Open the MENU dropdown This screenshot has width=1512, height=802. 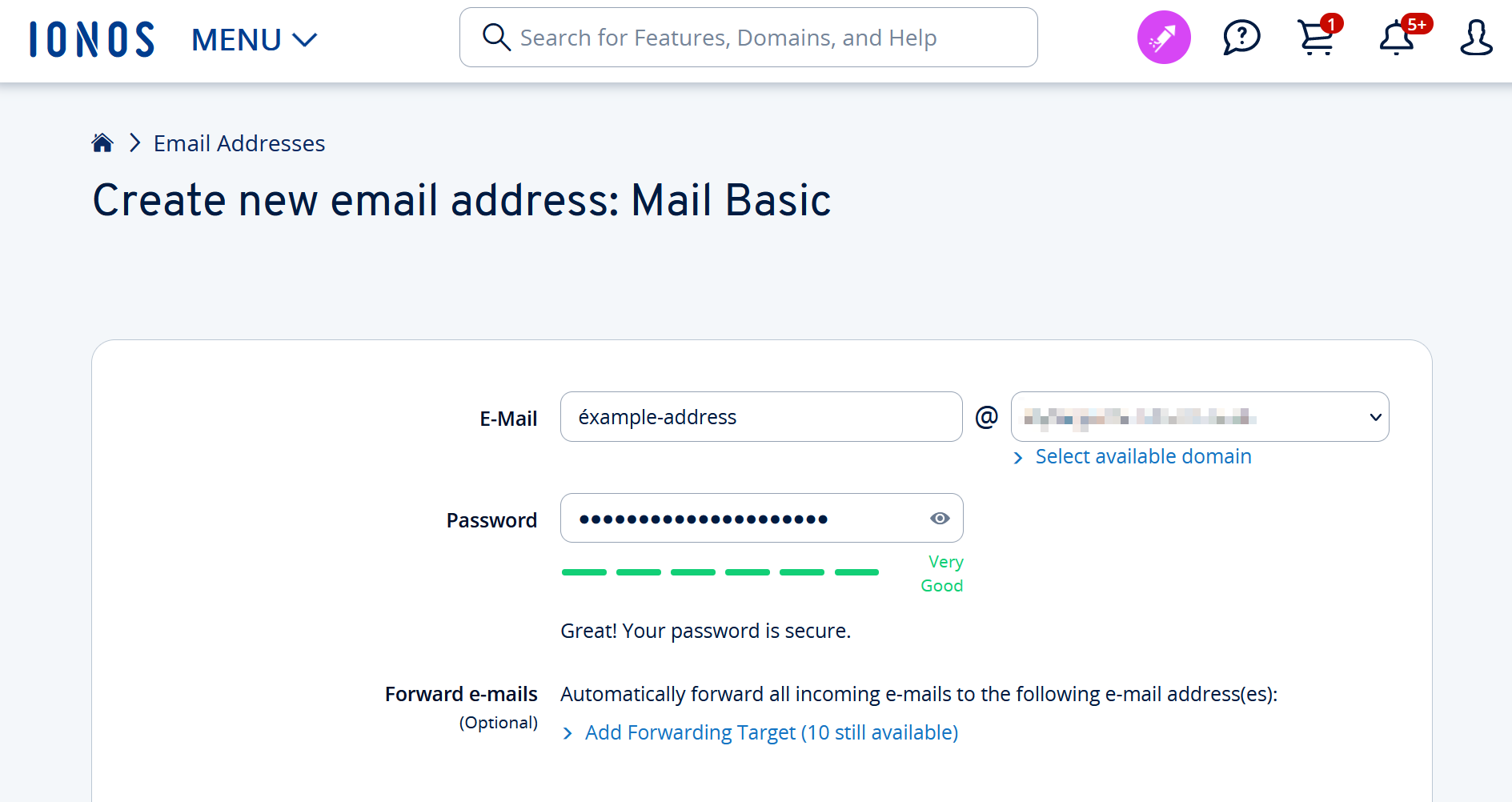click(254, 39)
